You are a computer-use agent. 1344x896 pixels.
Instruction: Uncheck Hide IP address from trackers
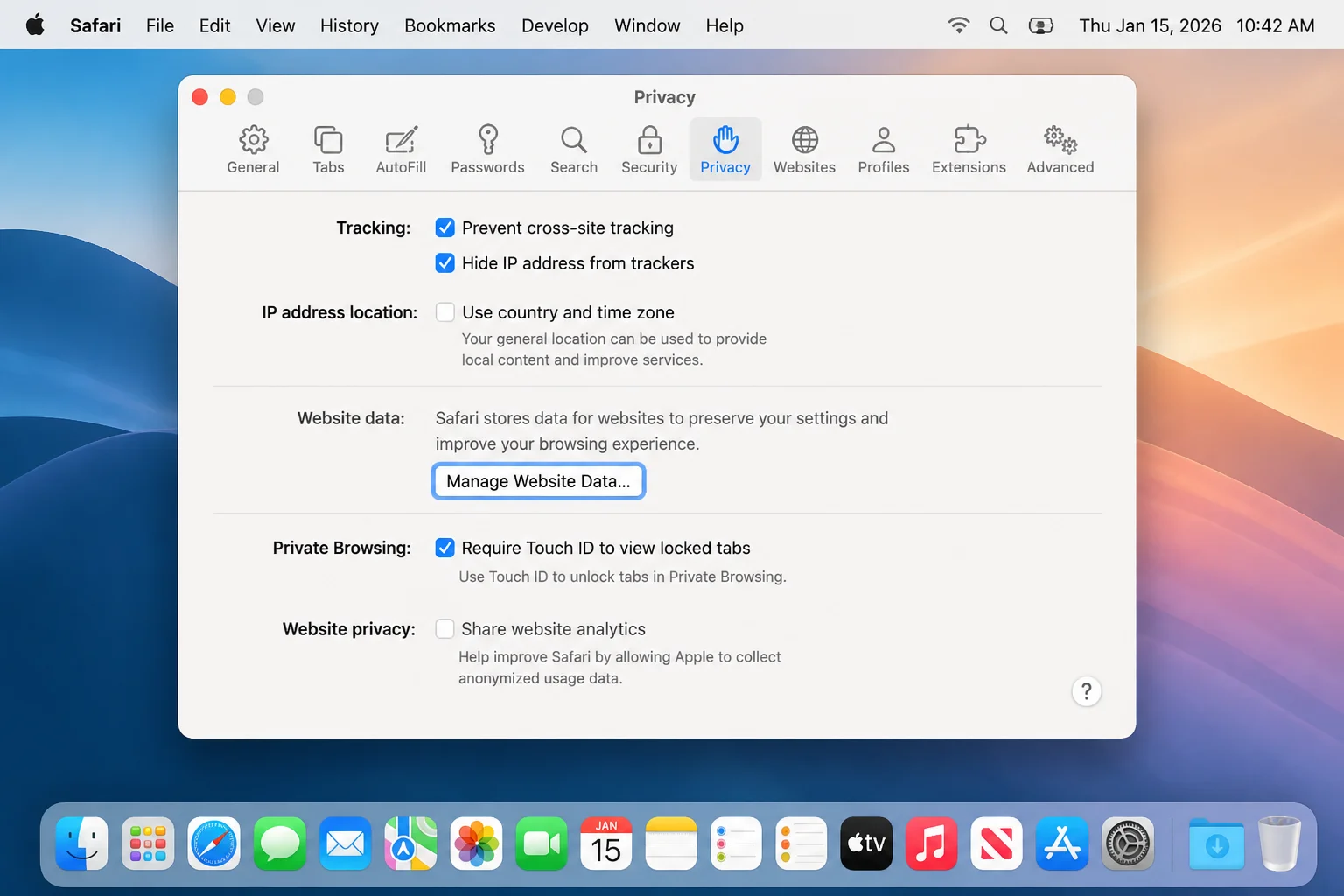tap(444, 263)
